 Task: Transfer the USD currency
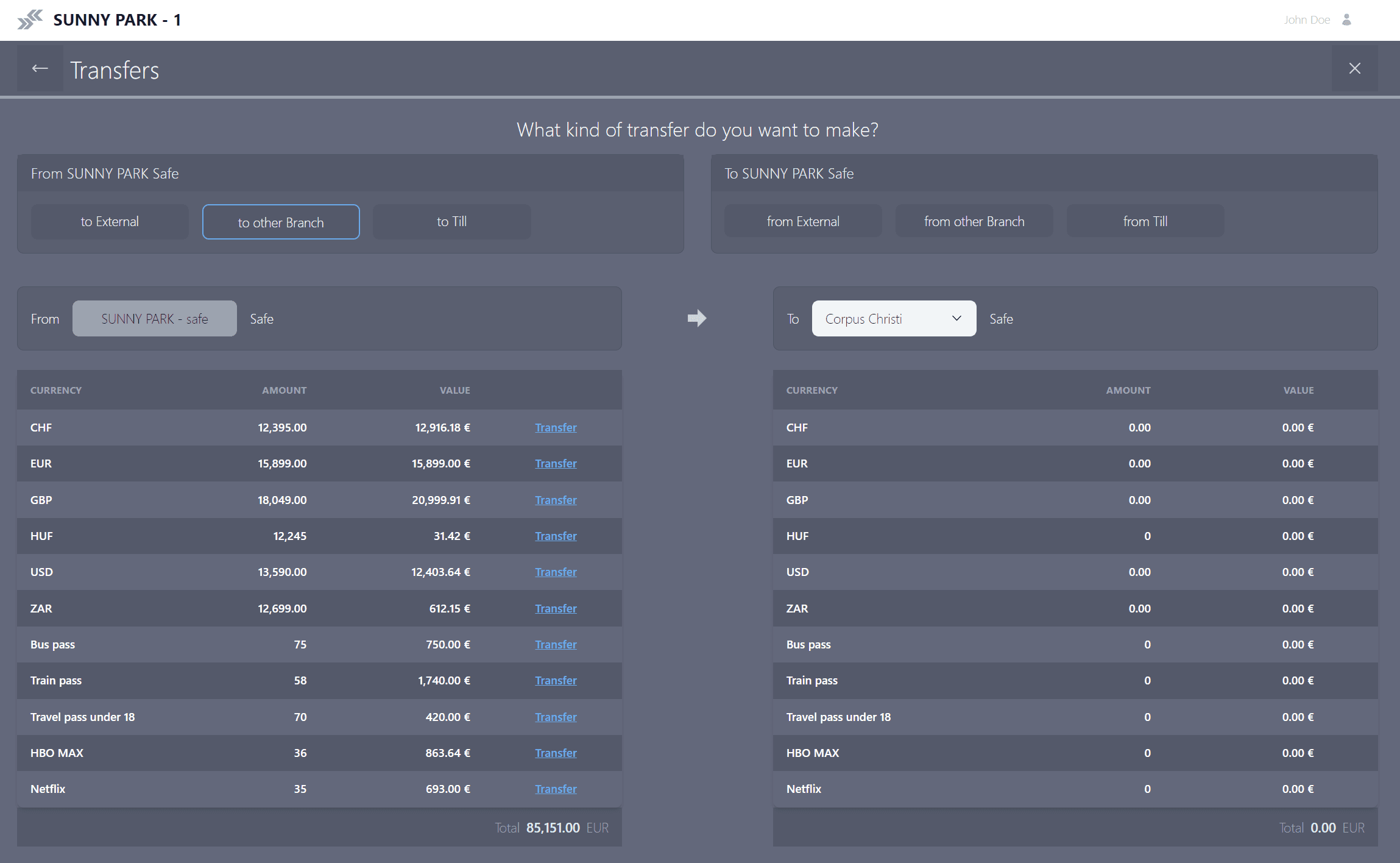pyautogui.click(x=556, y=572)
